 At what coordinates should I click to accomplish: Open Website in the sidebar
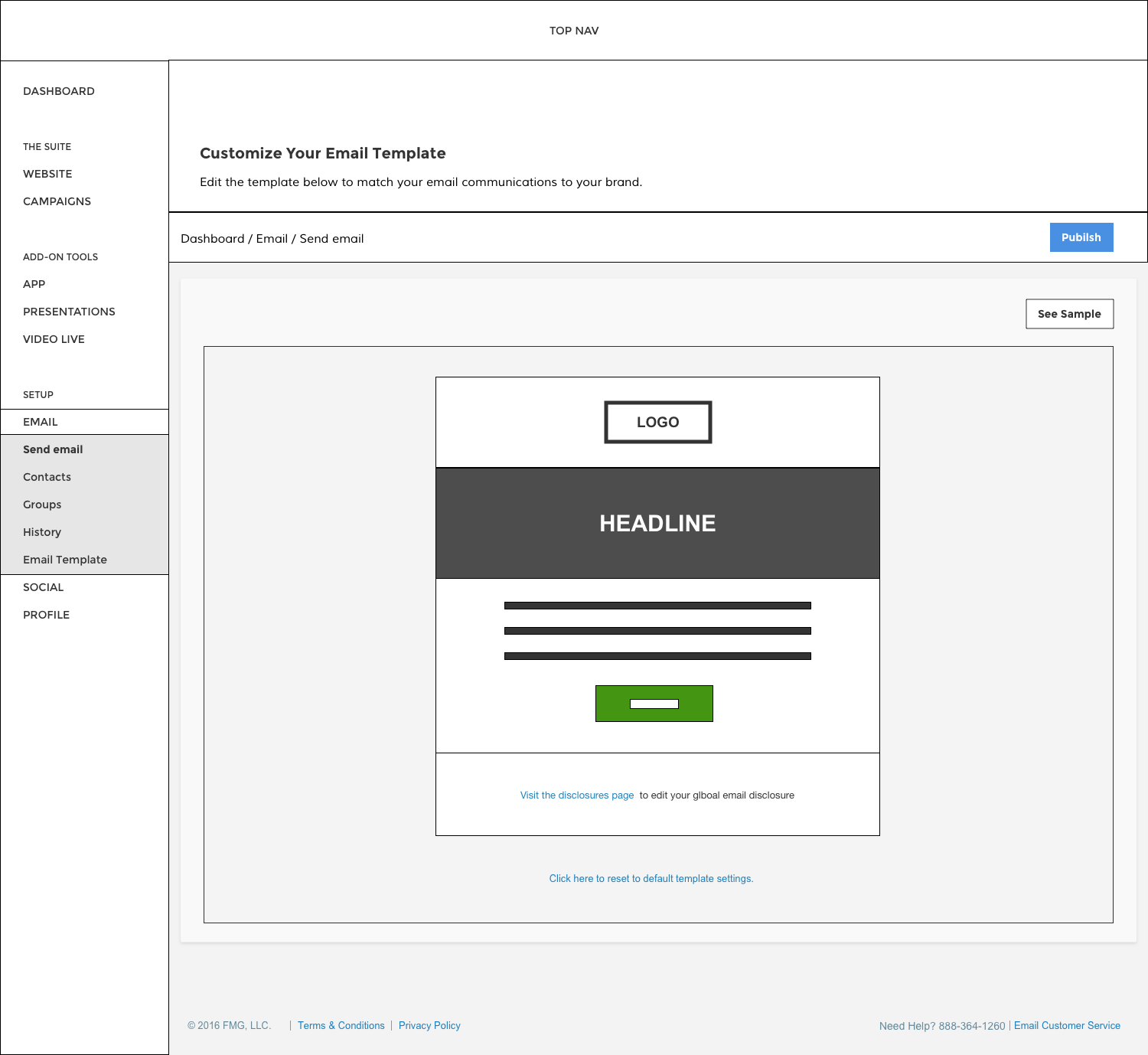[47, 174]
